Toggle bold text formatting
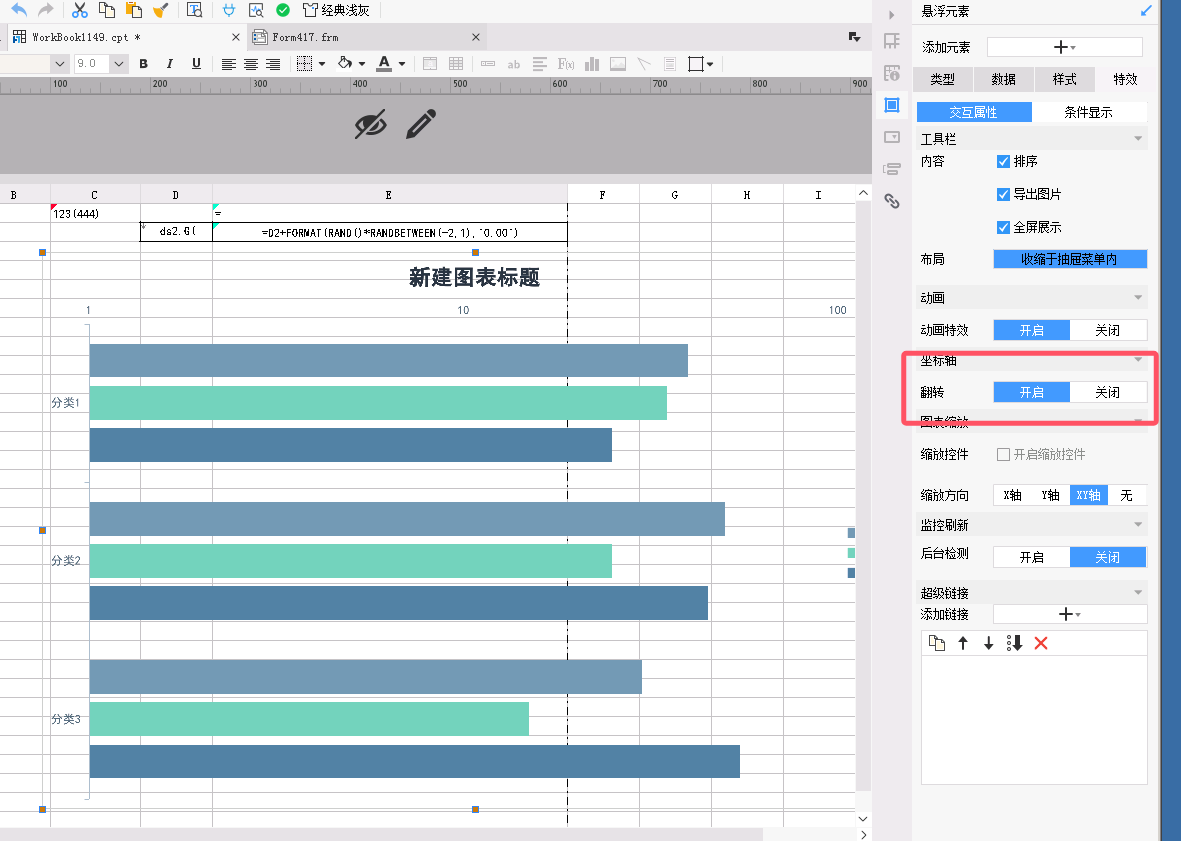This screenshot has height=841, width=1181. coord(143,64)
